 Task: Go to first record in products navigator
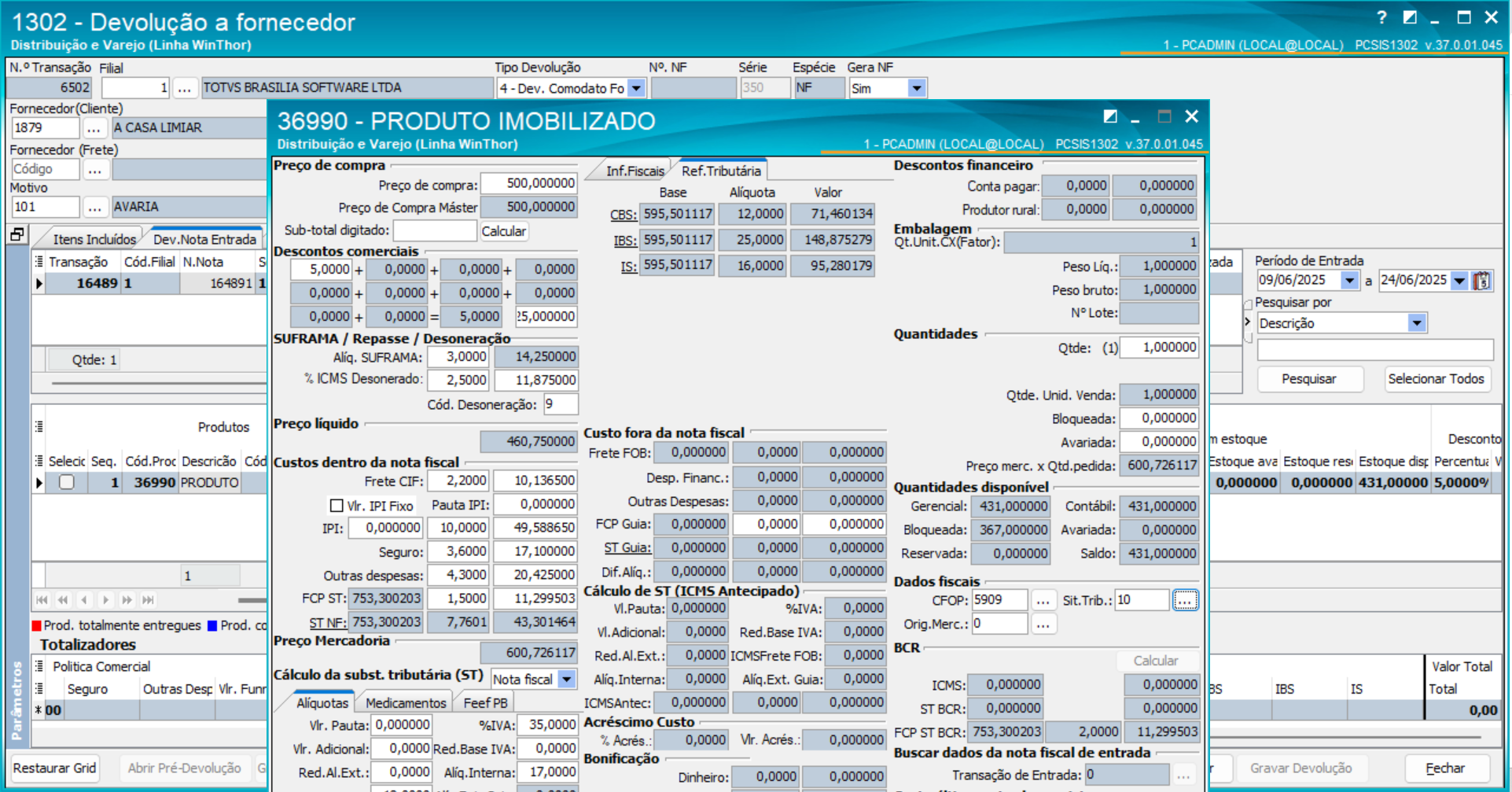click(x=42, y=600)
